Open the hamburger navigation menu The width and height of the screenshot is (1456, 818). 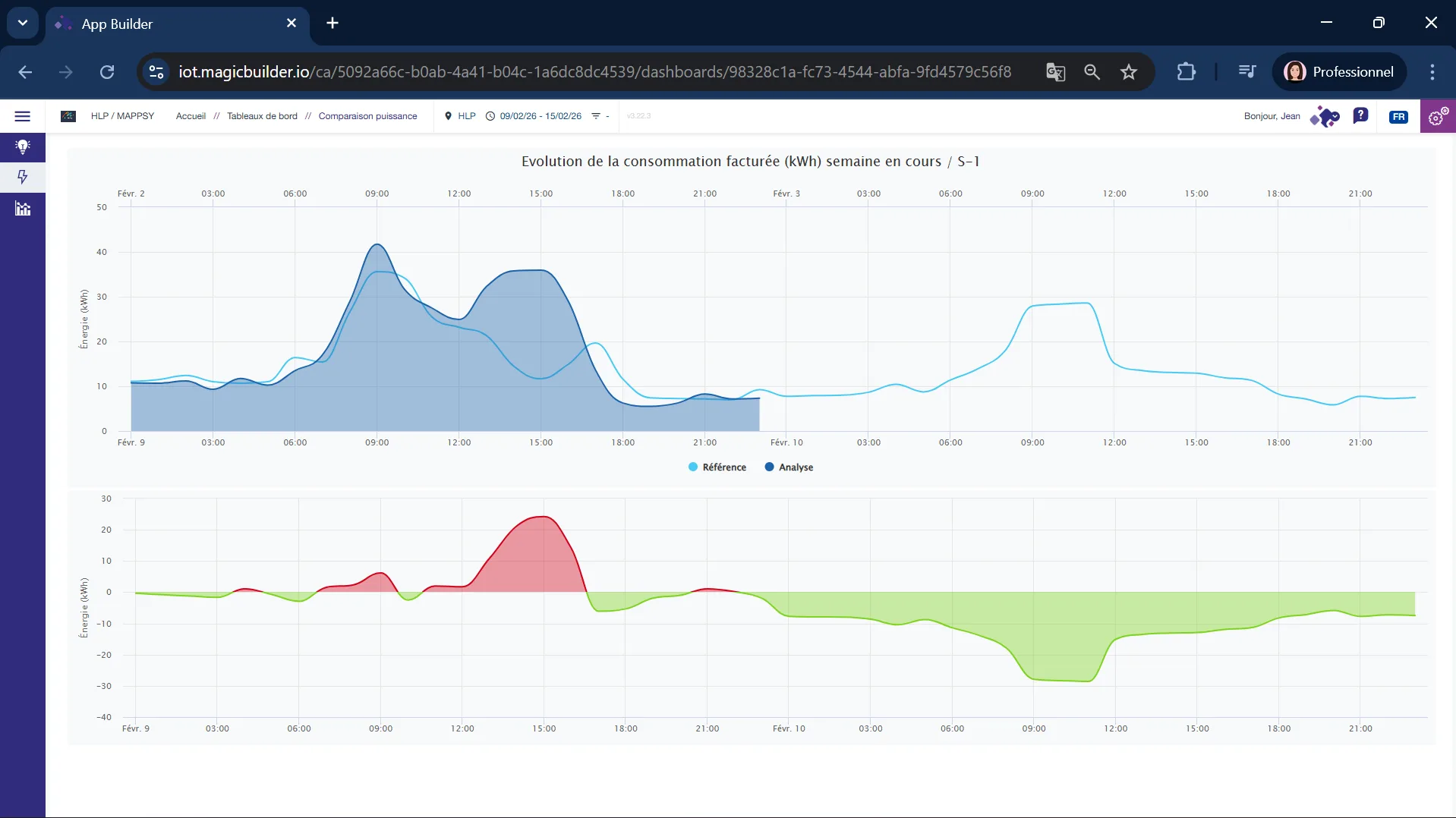(23, 115)
